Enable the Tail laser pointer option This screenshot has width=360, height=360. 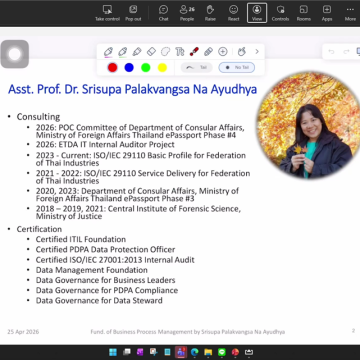[197, 68]
